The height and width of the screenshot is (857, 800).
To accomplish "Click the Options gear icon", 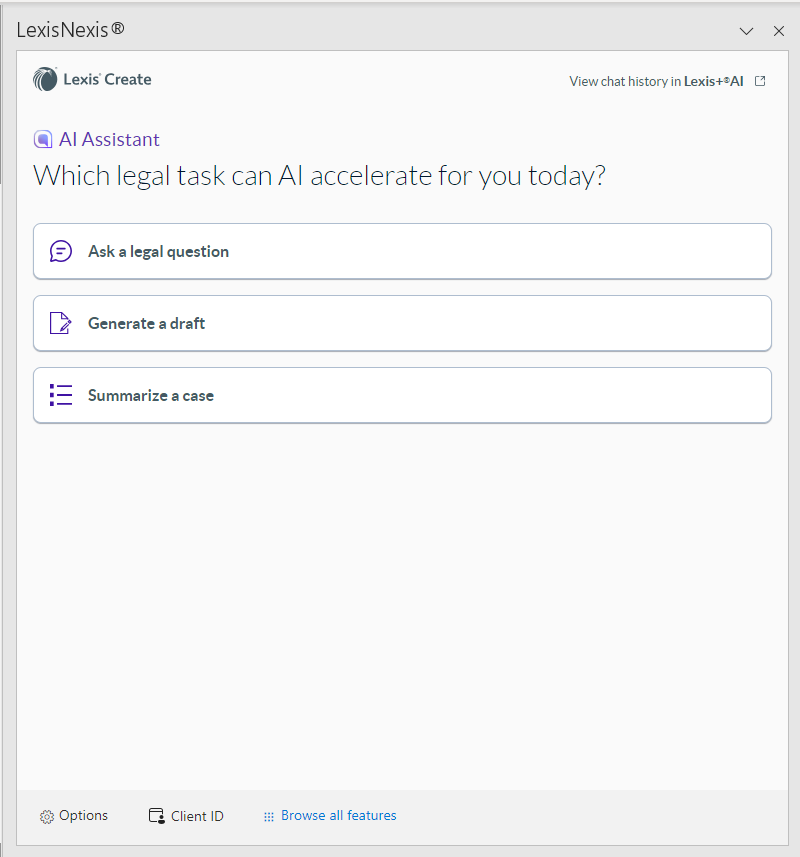I will [x=47, y=817].
